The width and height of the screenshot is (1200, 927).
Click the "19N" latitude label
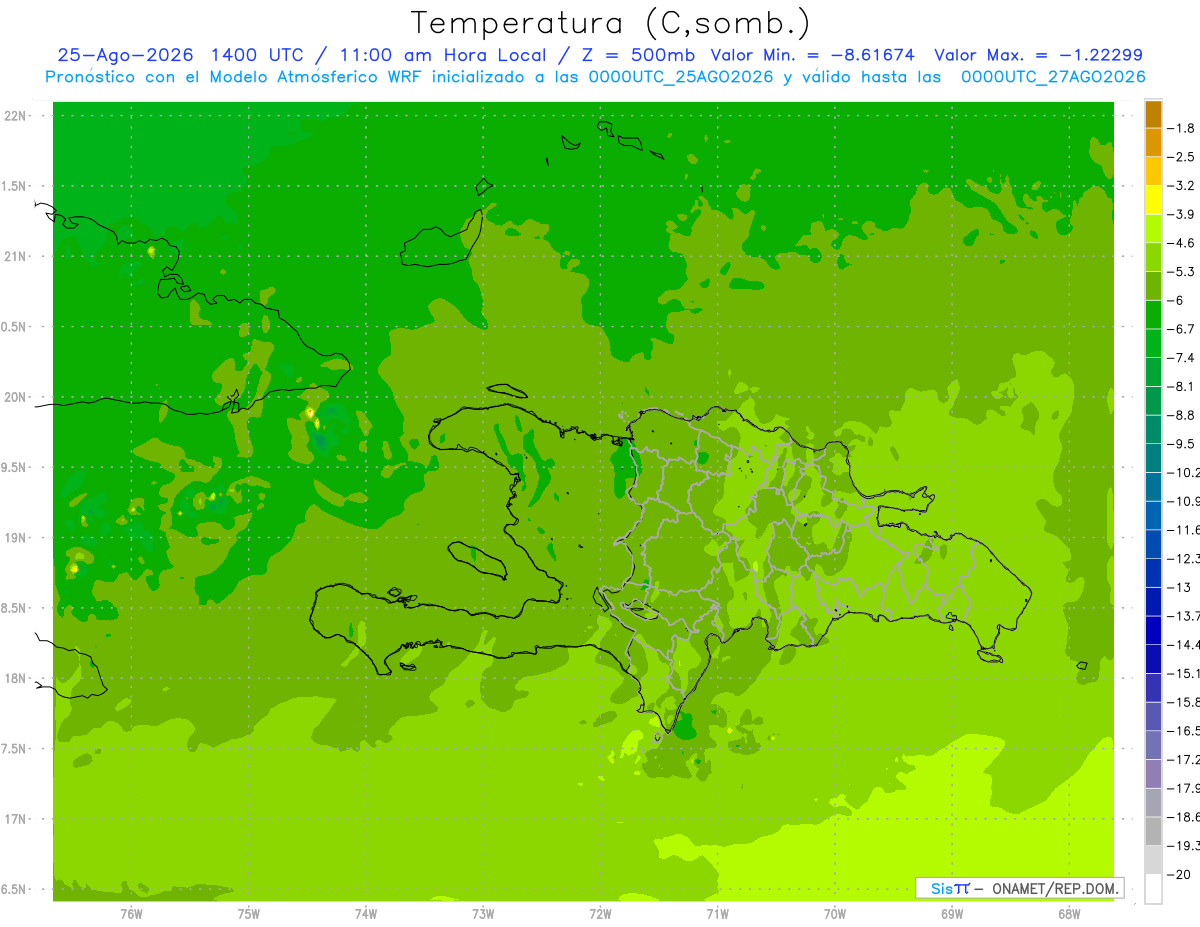coord(17,538)
